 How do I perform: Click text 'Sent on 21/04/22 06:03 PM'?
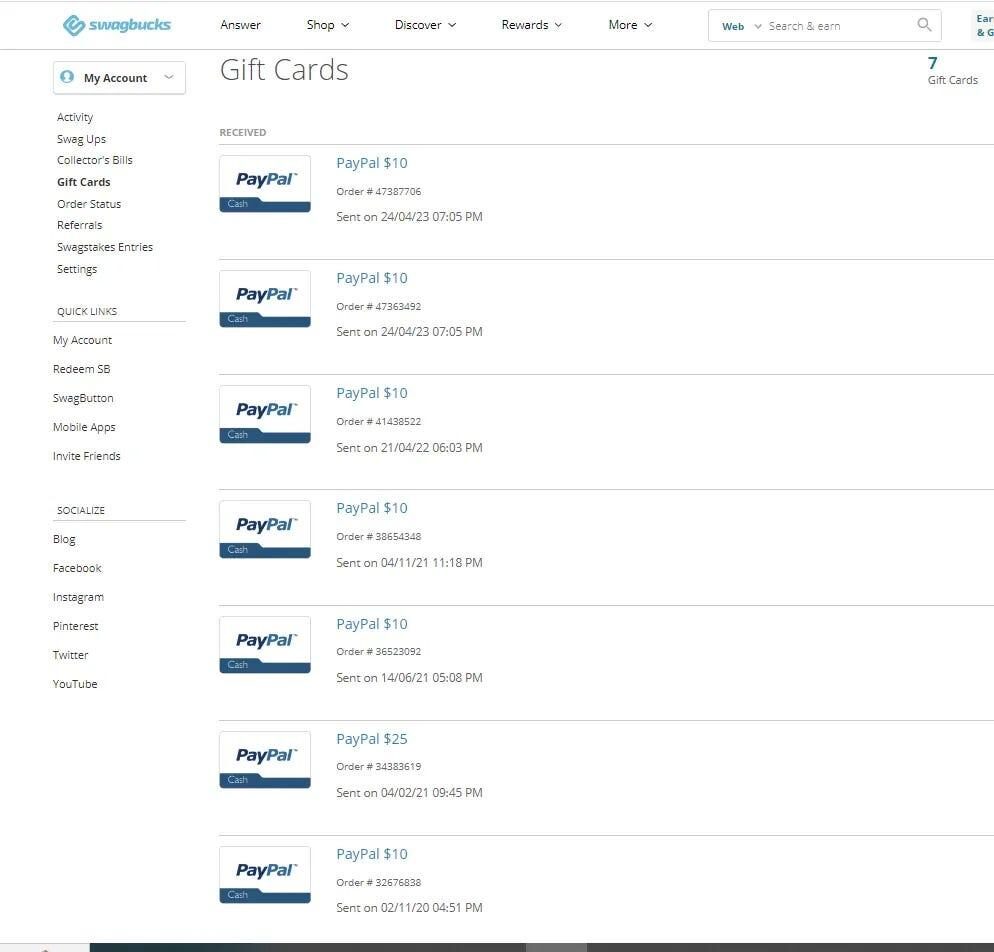409,447
